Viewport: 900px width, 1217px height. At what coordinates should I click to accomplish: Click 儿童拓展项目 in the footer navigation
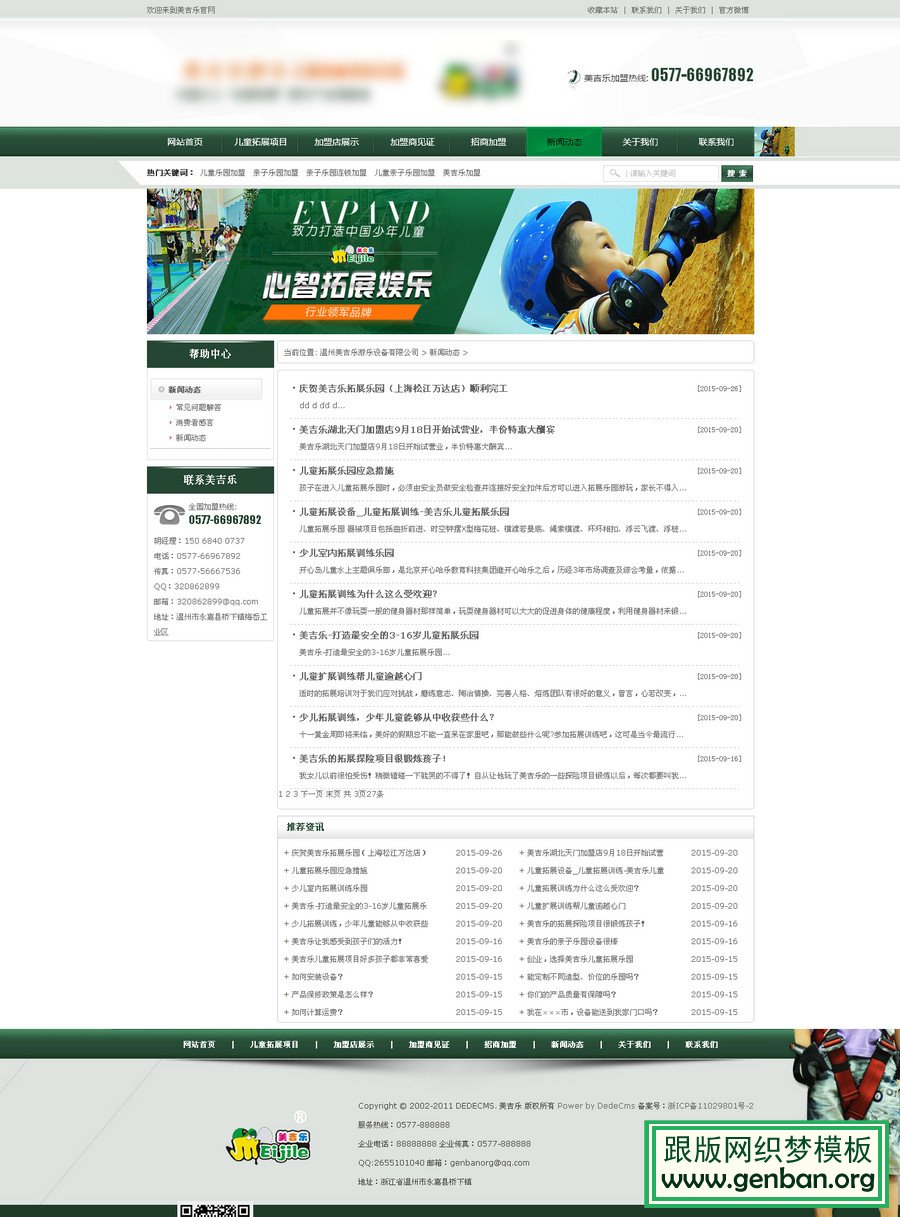coord(274,1044)
